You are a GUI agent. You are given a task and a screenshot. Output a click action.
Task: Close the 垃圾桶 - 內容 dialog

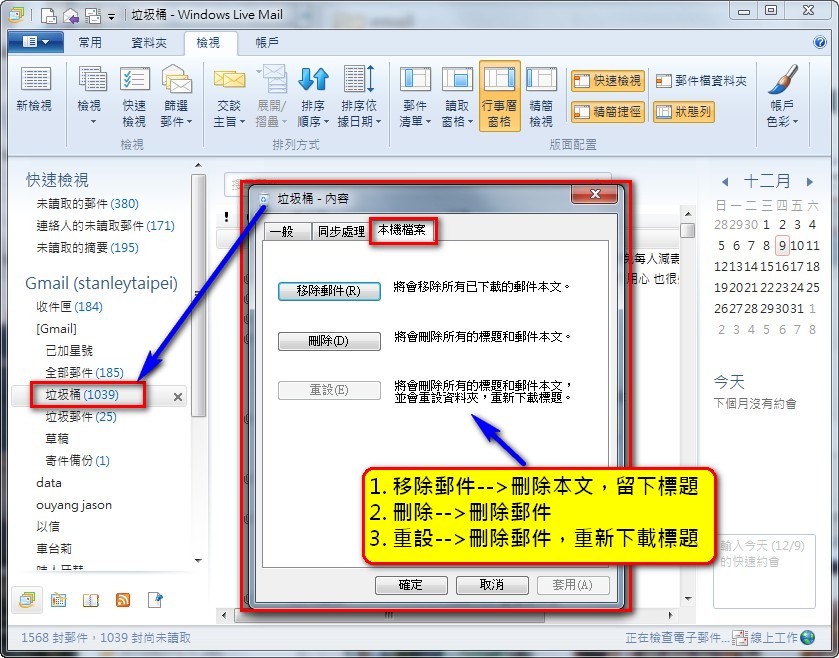tap(595, 194)
